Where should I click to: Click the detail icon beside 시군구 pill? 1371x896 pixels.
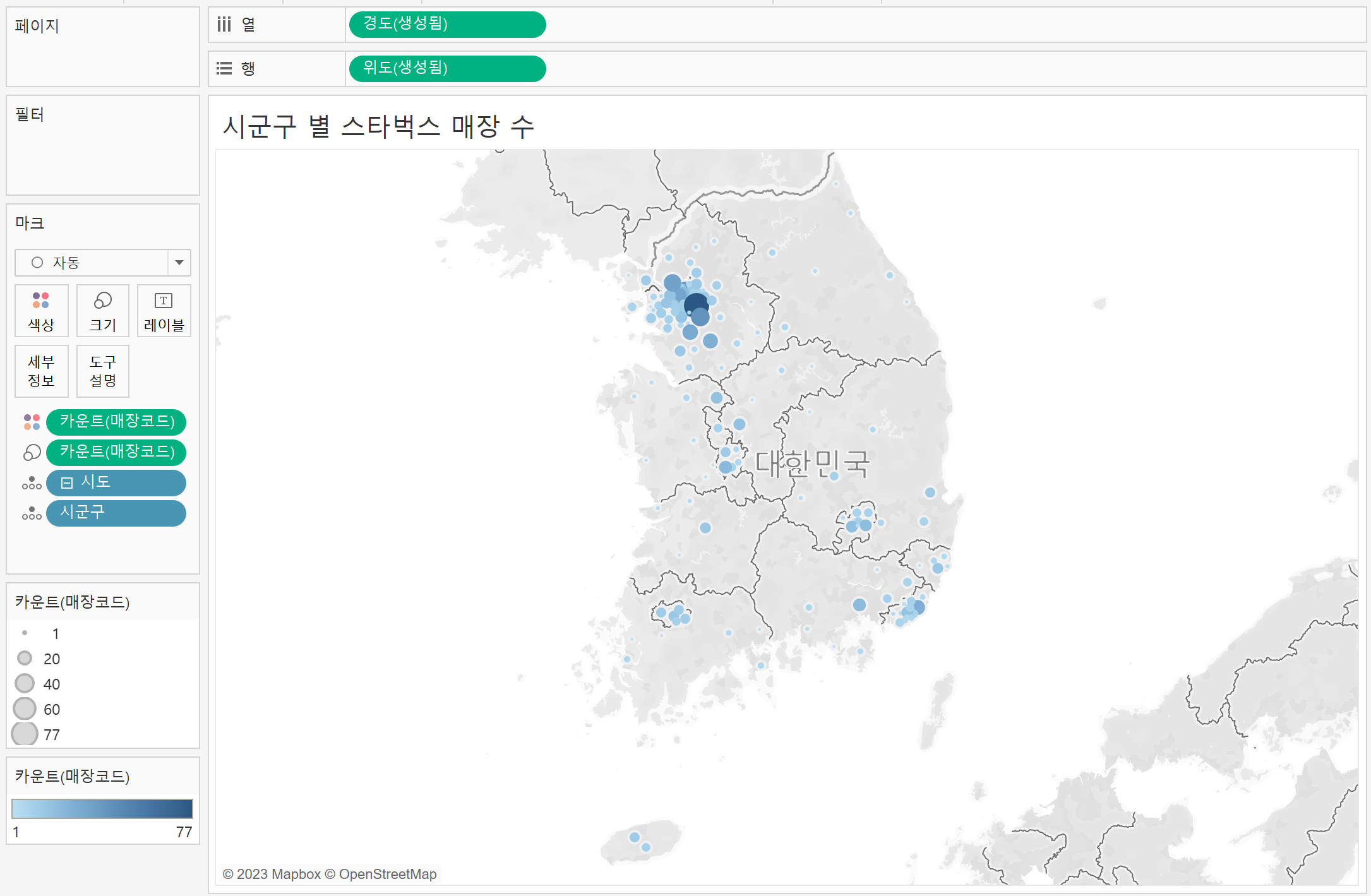(x=32, y=513)
